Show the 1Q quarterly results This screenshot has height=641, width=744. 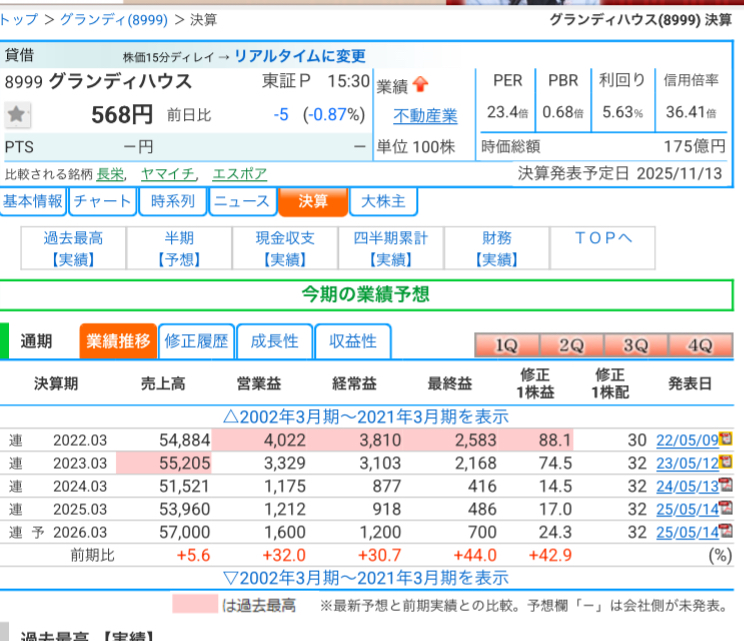506,345
